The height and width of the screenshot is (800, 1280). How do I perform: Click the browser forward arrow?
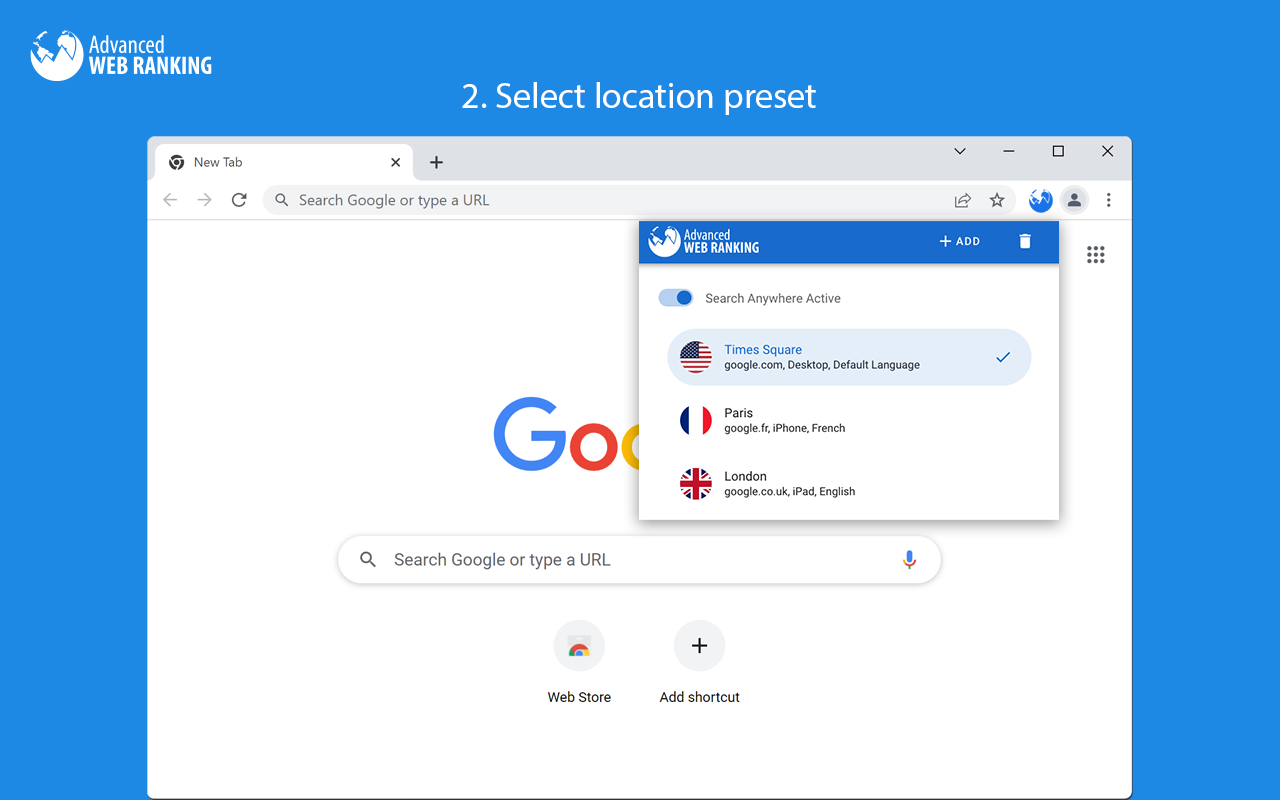point(205,200)
